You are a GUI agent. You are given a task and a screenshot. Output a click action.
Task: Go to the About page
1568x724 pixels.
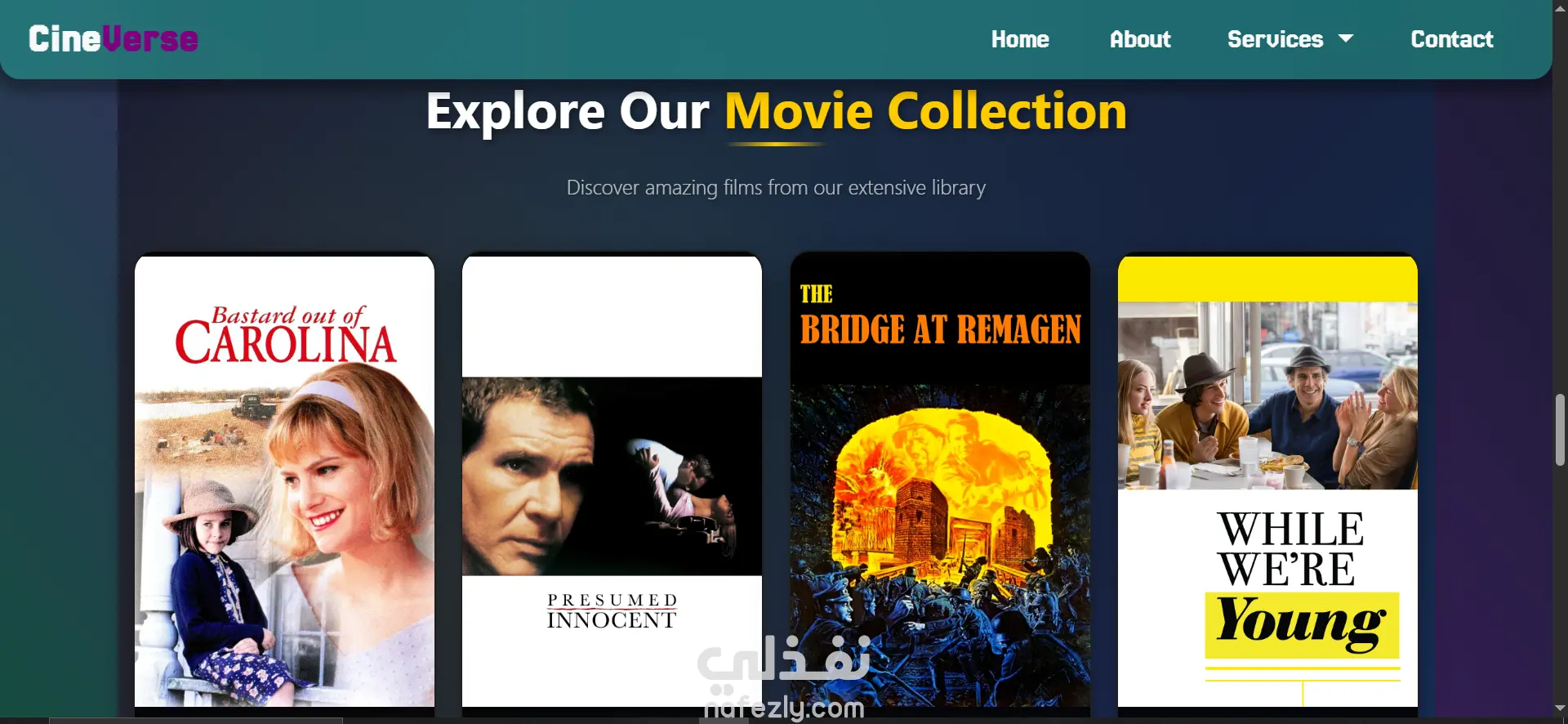1140,39
